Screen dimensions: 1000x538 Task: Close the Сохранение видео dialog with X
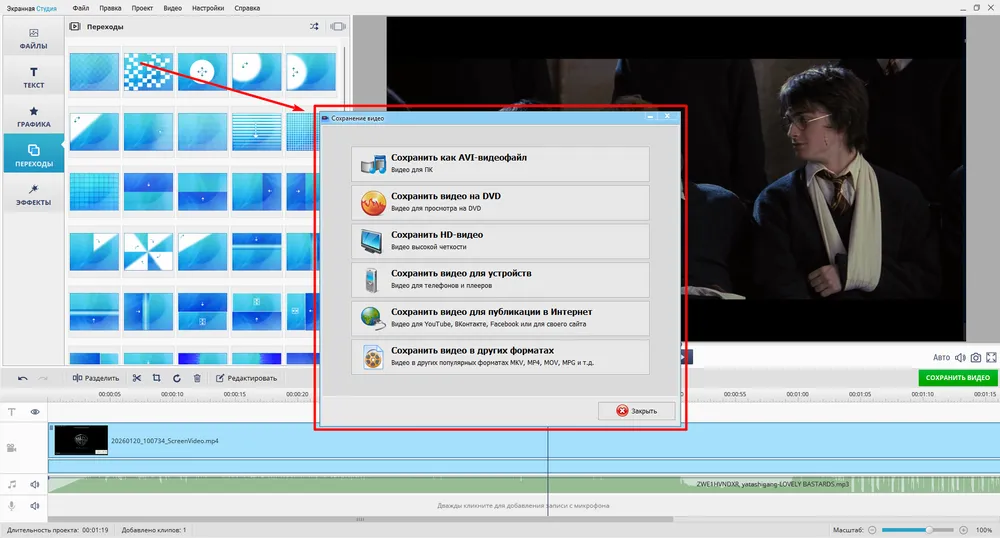(x=667, y=116)
